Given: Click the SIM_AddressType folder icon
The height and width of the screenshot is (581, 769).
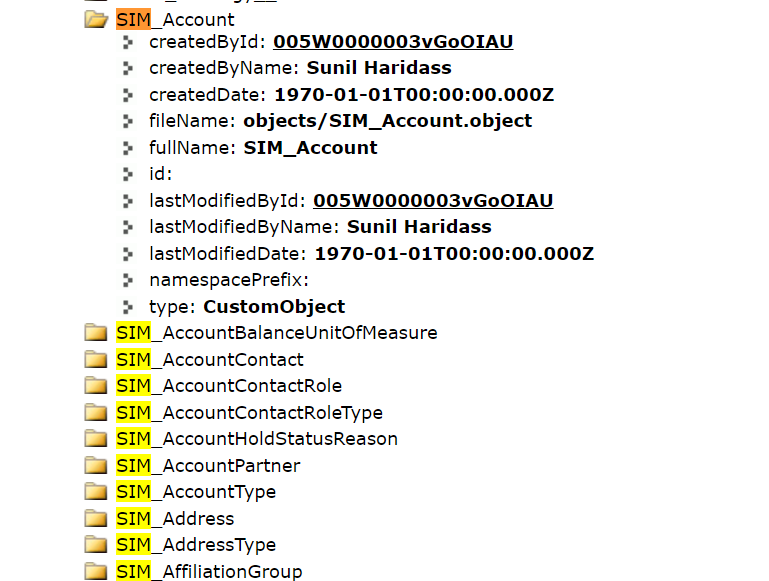Looking at the screenshot, I should pos(96,545).
